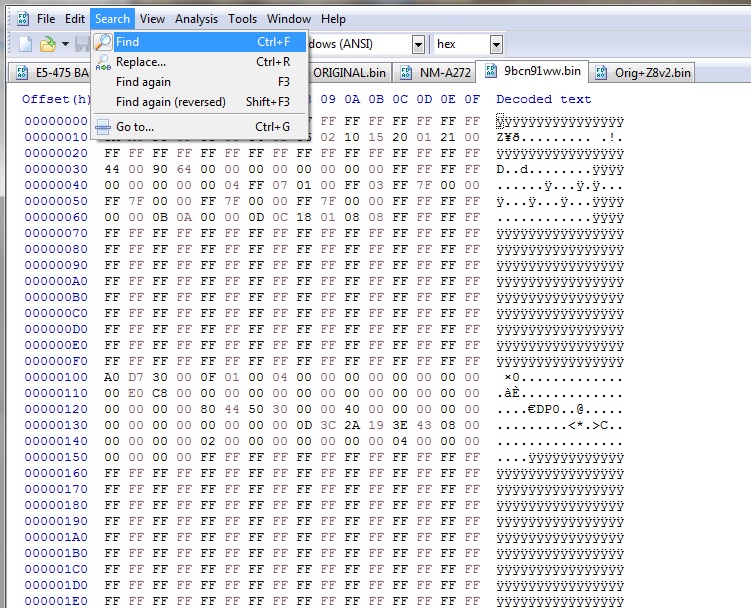Close the open Search menu
This screenshot has height=608, width=751.
pos(113,19)
